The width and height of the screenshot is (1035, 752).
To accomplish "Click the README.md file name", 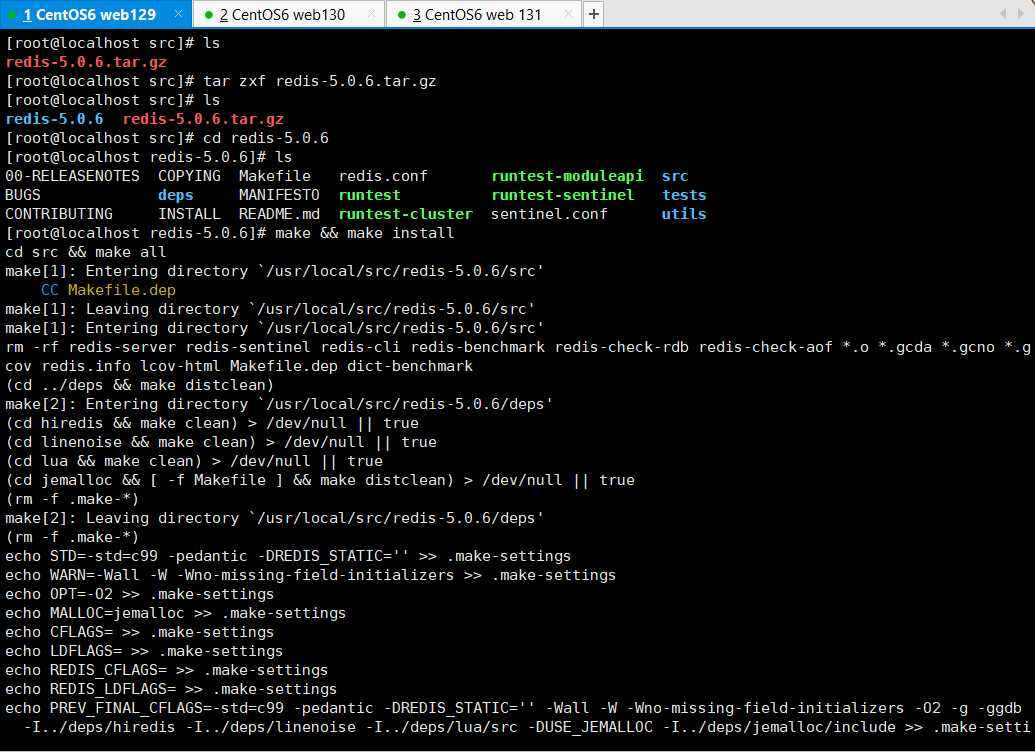I will pos(279,214).
